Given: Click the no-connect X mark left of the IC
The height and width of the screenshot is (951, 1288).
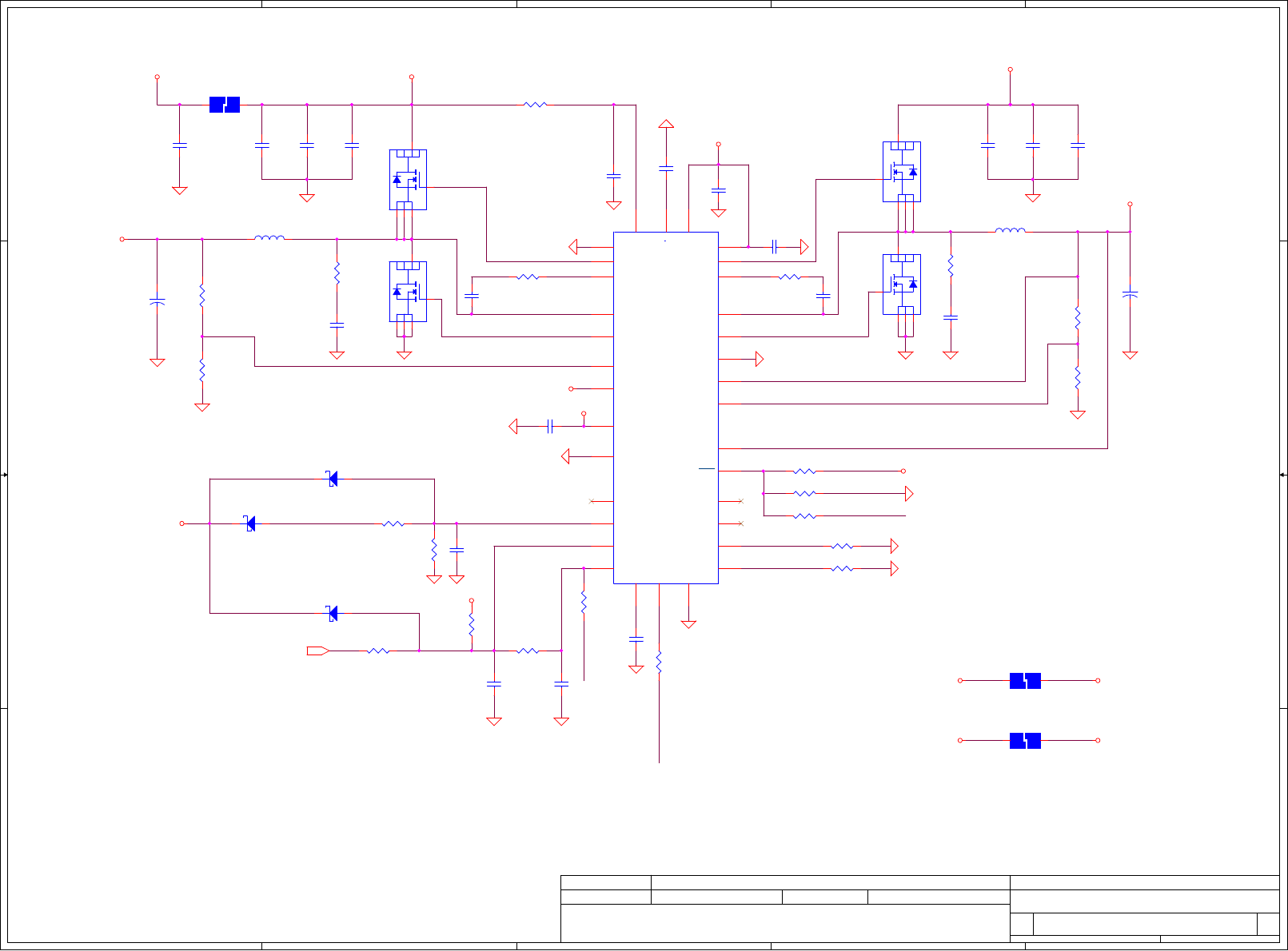Looking at the screenshot, I should (592, 501).
